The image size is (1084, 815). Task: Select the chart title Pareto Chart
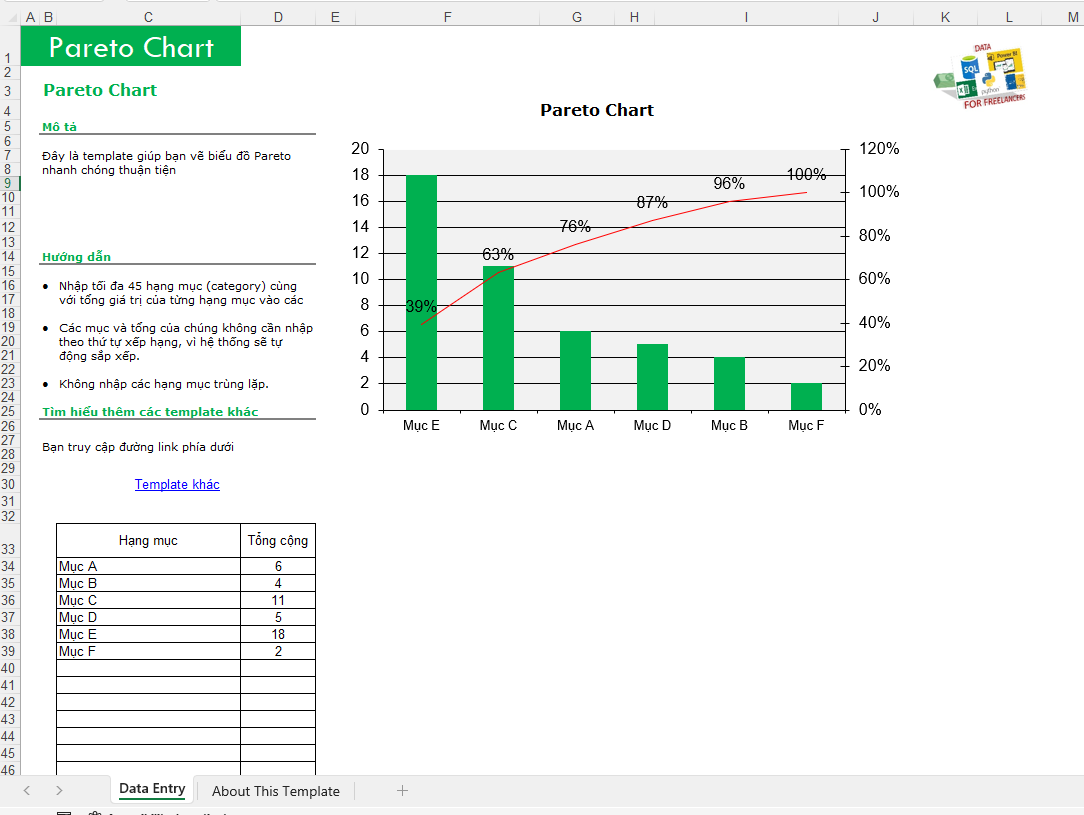tap(597, 110)
